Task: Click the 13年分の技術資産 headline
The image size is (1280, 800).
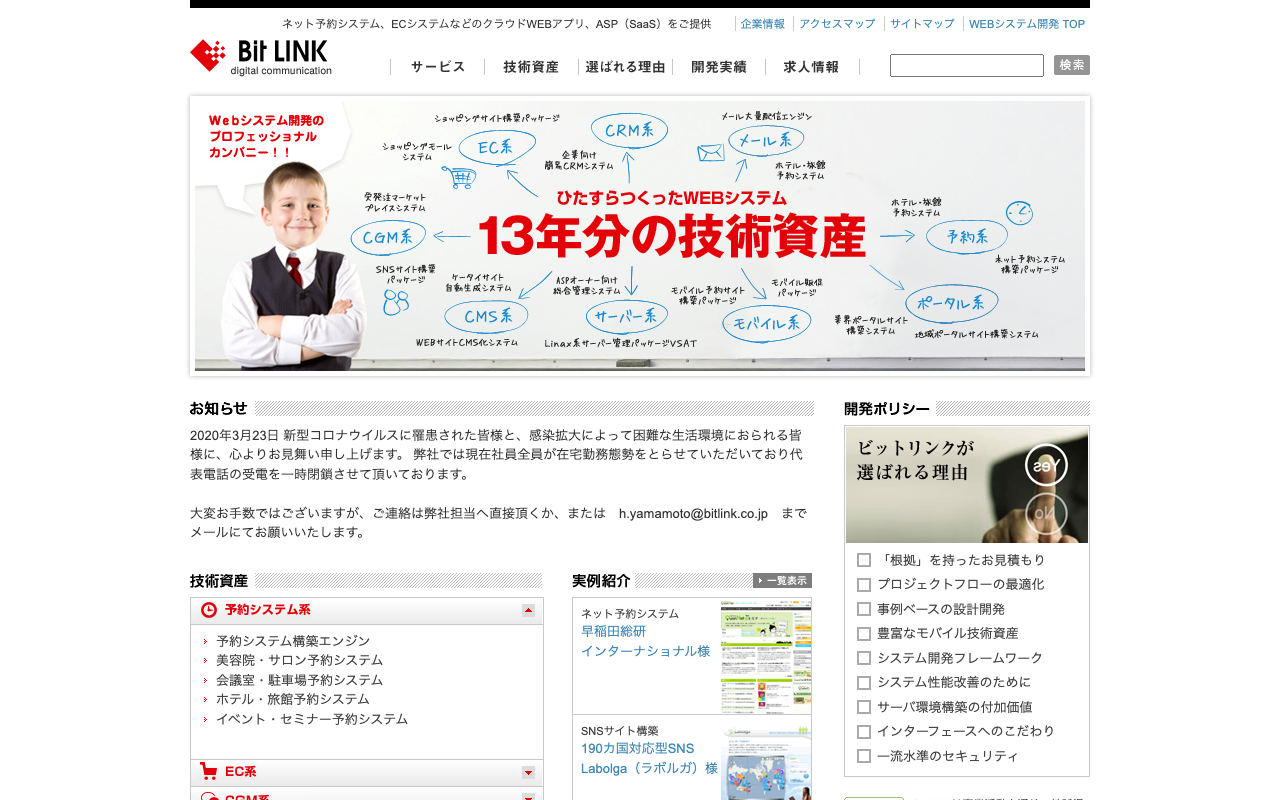Action: click(x=672, y=236)
